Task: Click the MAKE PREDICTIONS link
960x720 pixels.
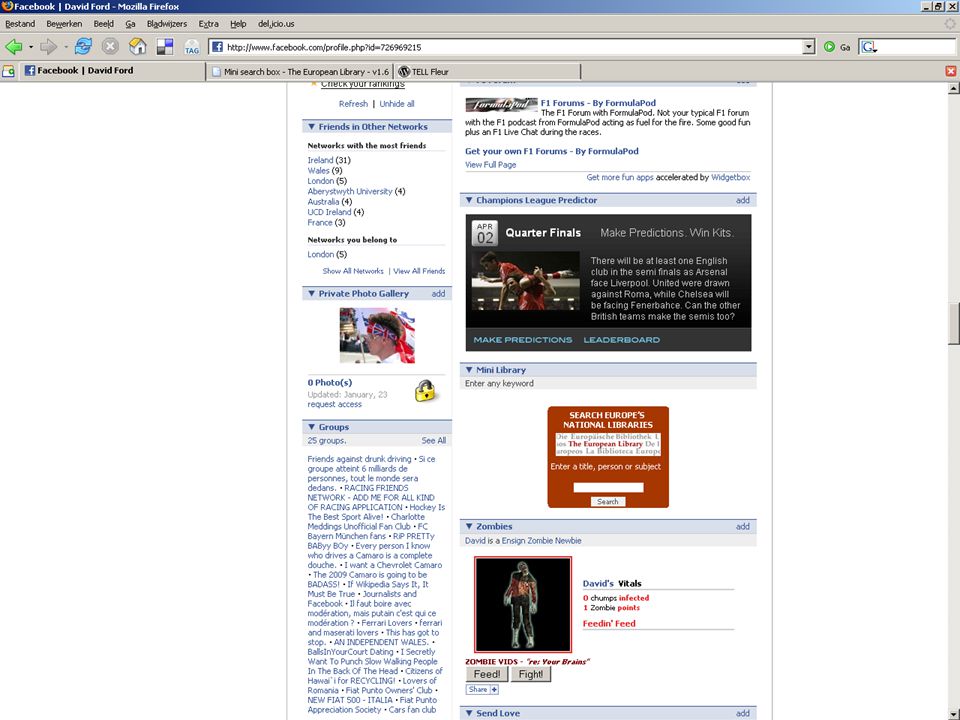Action: coord(523,340)
